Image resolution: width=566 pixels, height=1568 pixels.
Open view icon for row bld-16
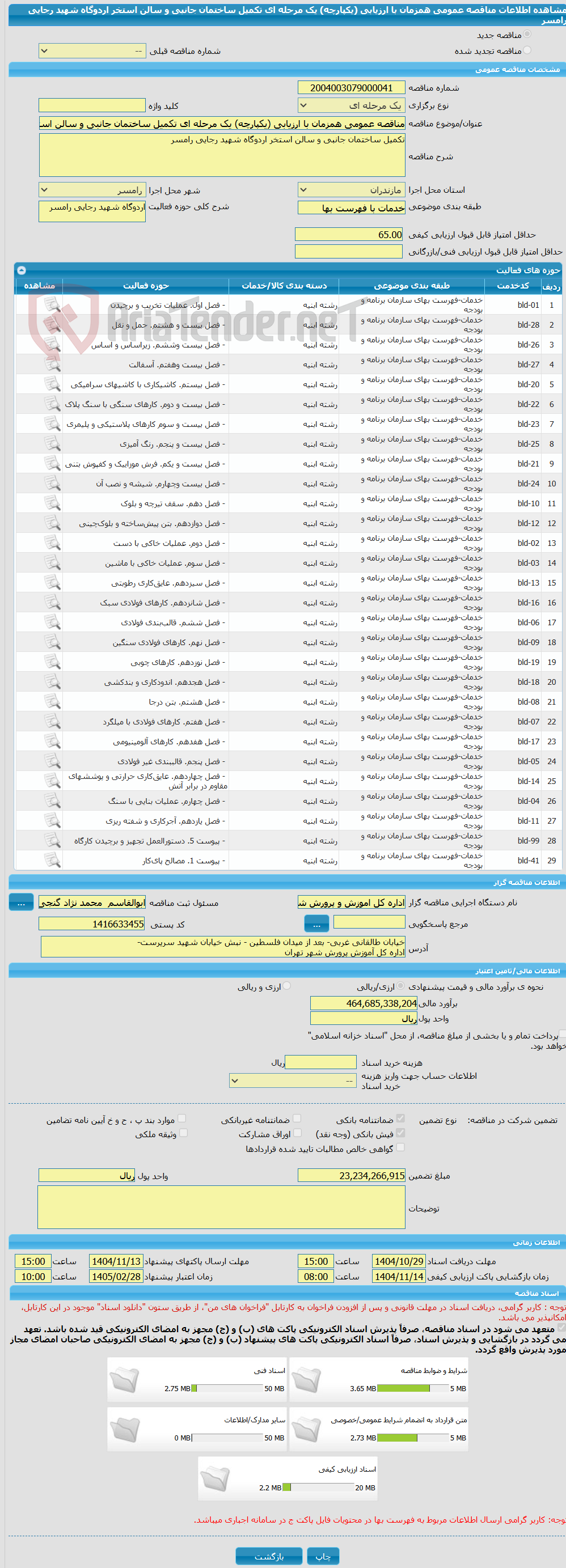point(52,603)
